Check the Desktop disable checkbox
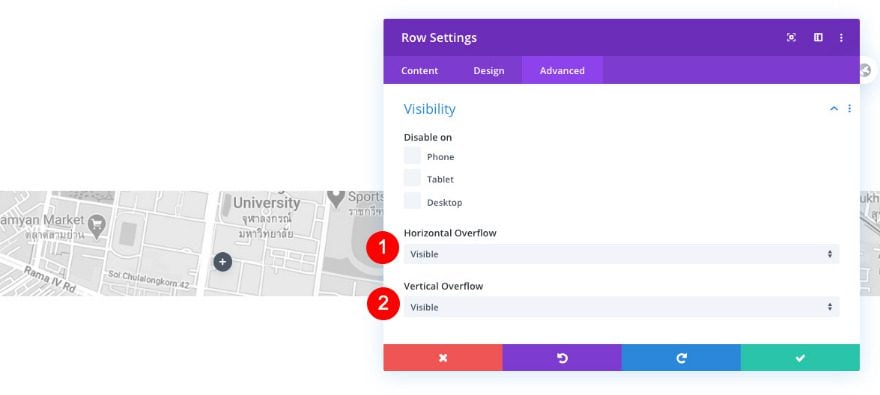 click(x=412, y=201)
